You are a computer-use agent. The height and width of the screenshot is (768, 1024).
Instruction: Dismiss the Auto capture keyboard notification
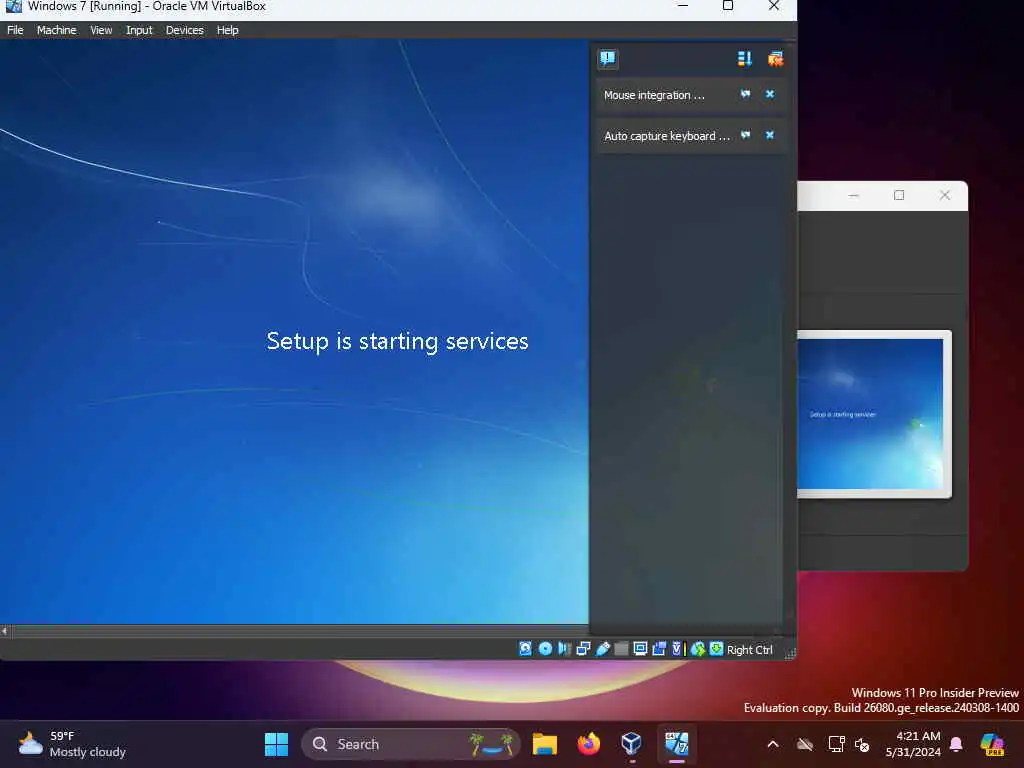point(770,135)
